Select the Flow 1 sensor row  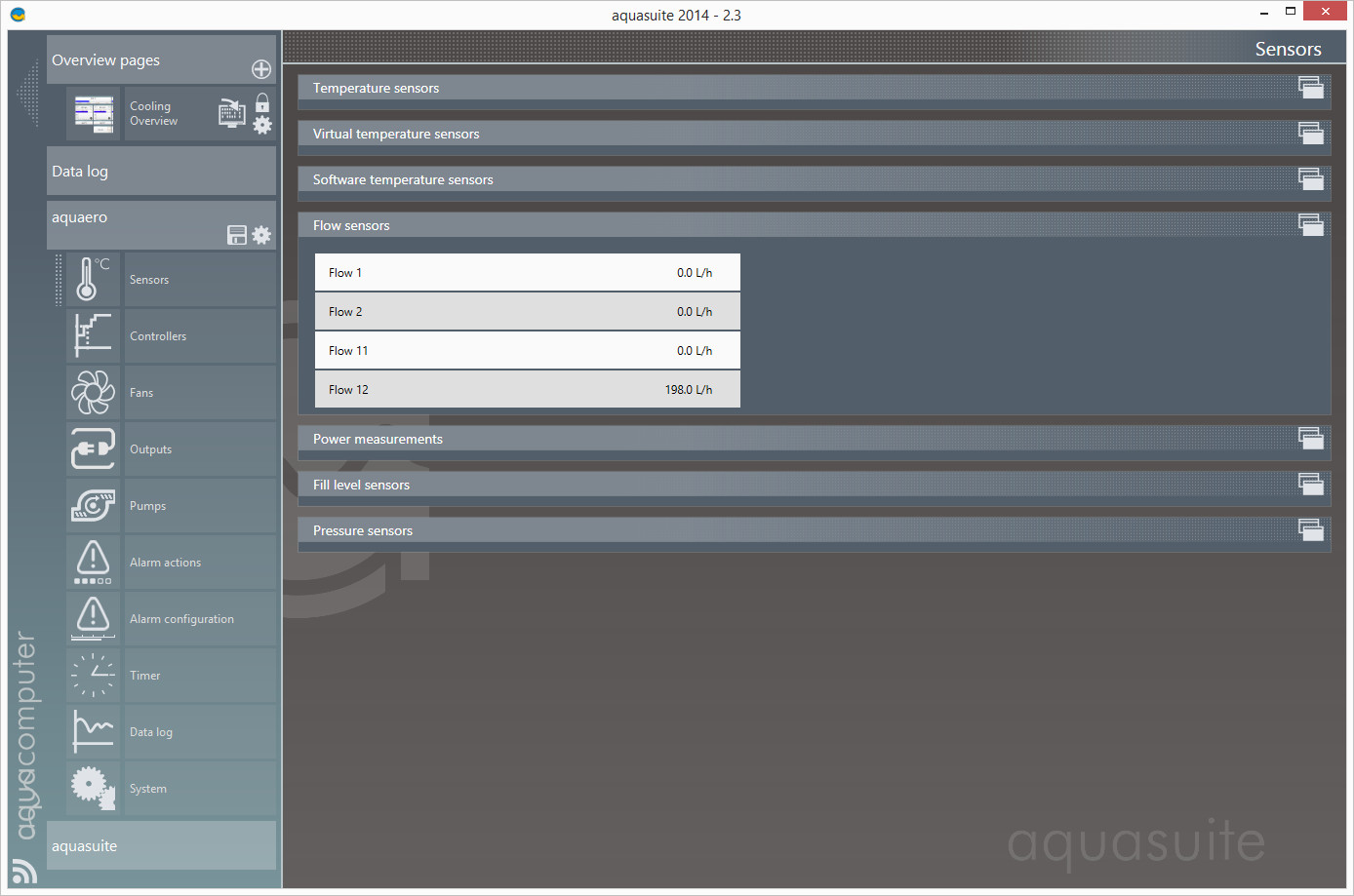528,273
